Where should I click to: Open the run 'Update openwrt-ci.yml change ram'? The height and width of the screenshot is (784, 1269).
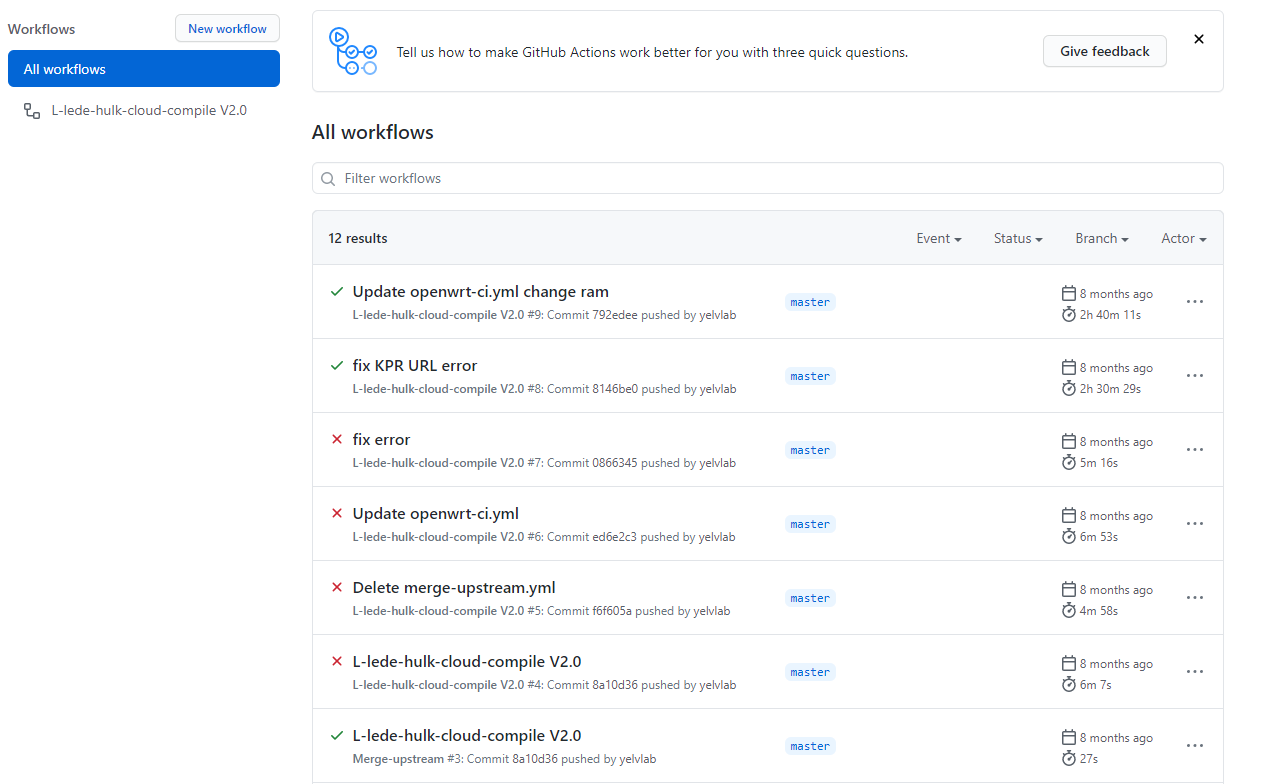(481, 292)
